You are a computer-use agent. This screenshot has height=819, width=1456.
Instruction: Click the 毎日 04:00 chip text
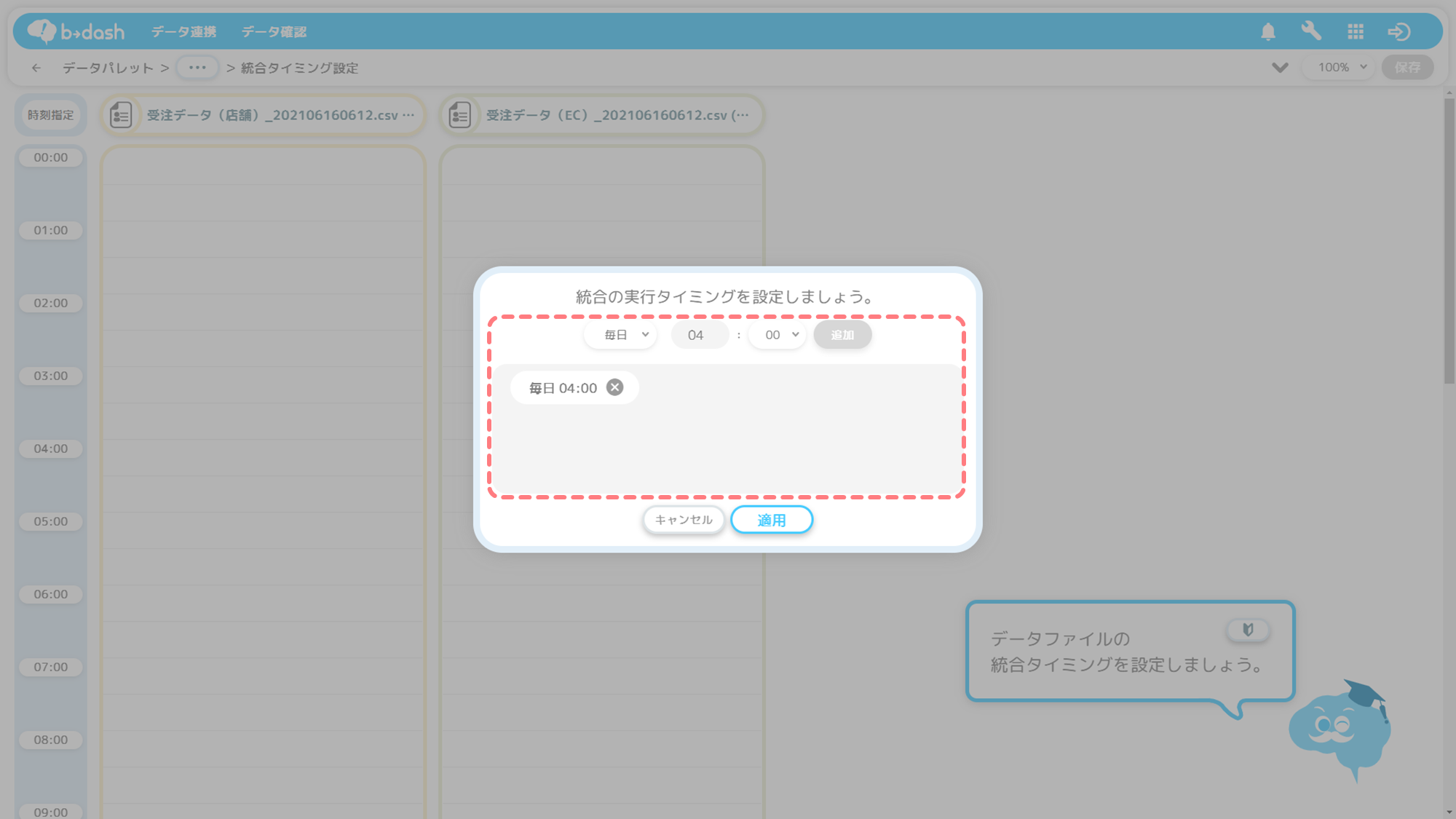(x=563, y=388)
